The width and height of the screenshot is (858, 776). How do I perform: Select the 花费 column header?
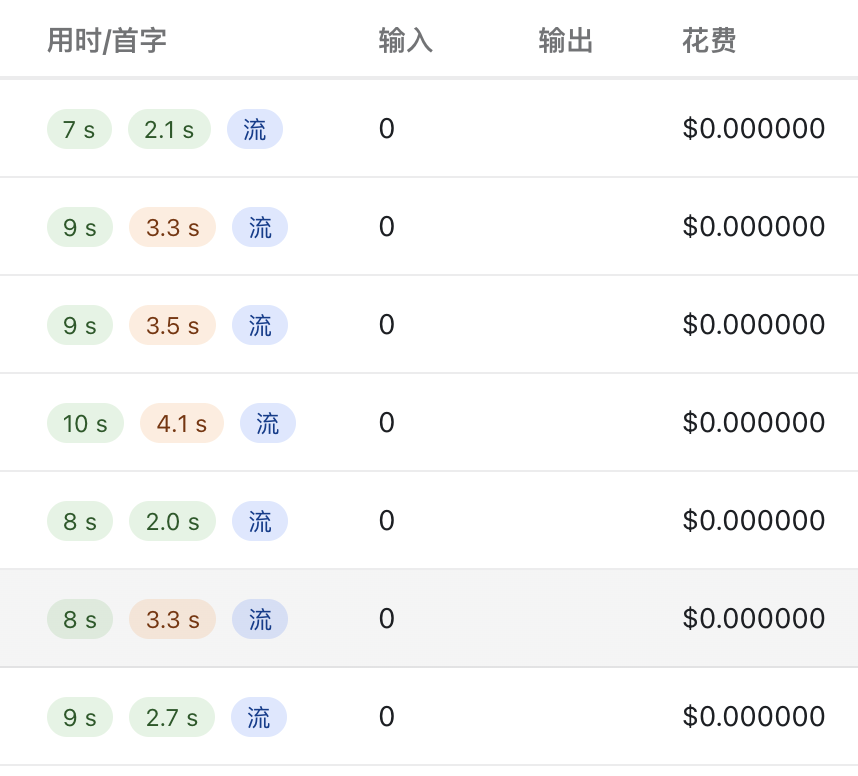pos(709,40)
